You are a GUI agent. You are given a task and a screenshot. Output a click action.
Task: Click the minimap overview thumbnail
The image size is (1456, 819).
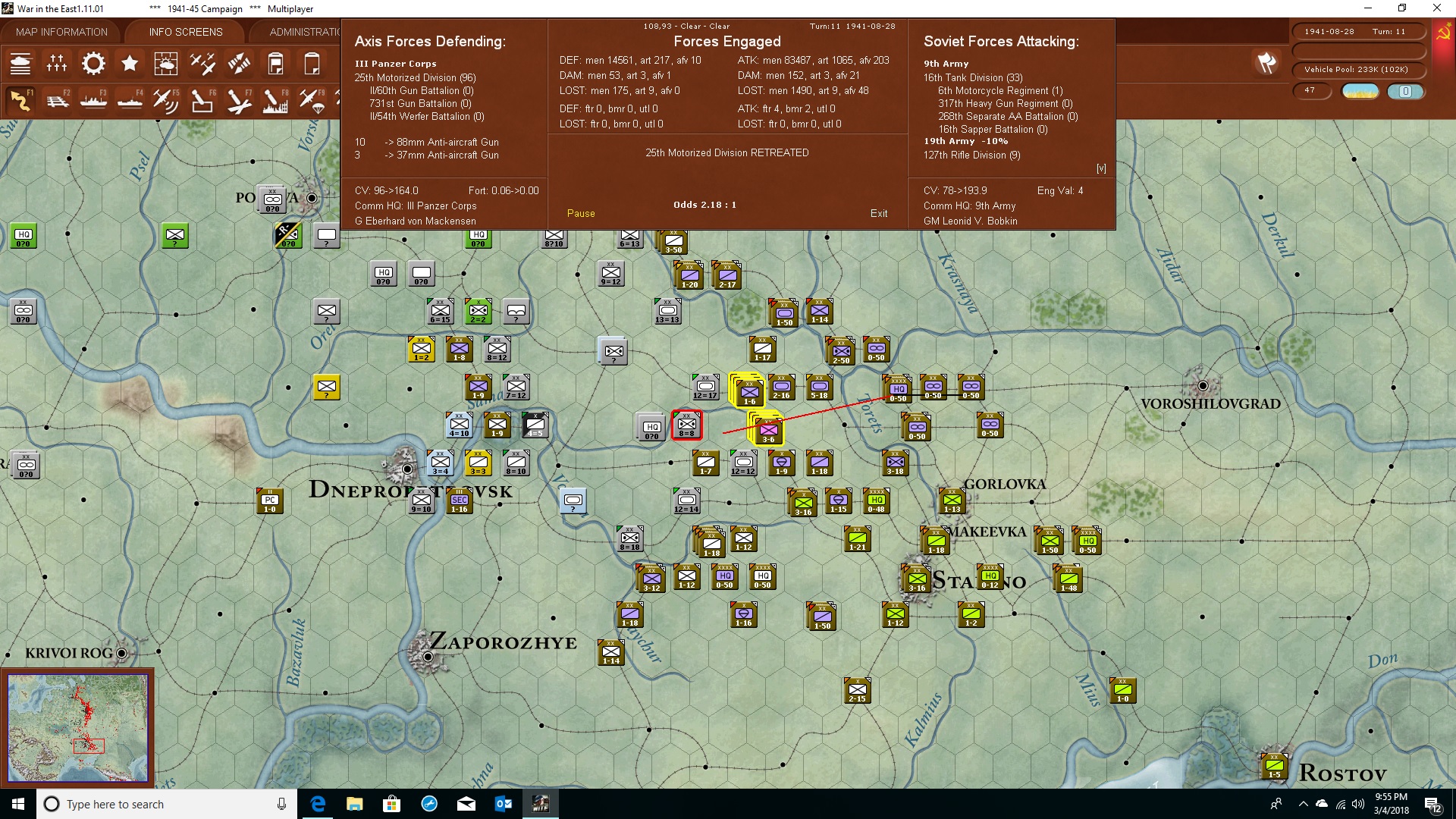pos(77,727)
